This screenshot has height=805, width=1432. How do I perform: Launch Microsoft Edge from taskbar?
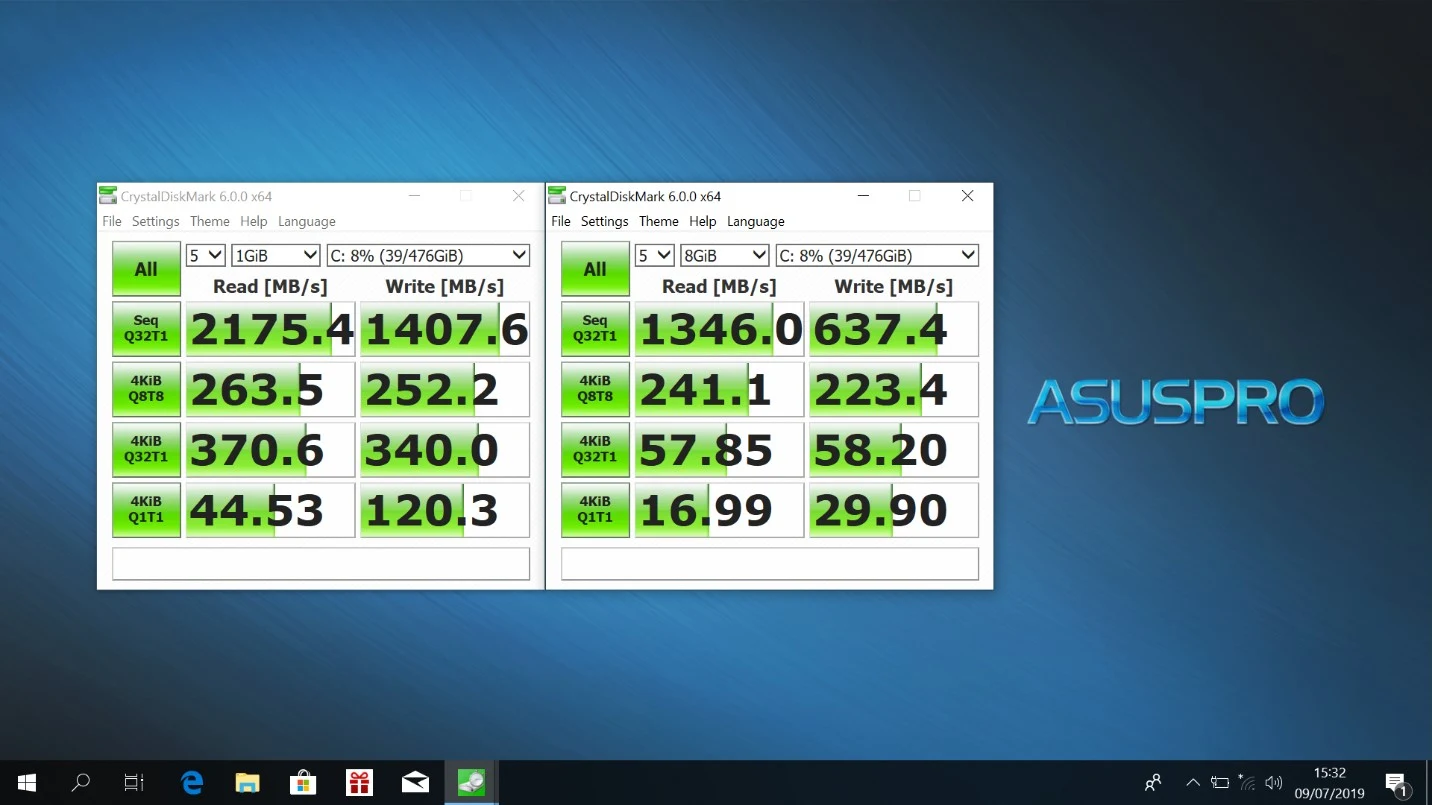coord(192,782)
